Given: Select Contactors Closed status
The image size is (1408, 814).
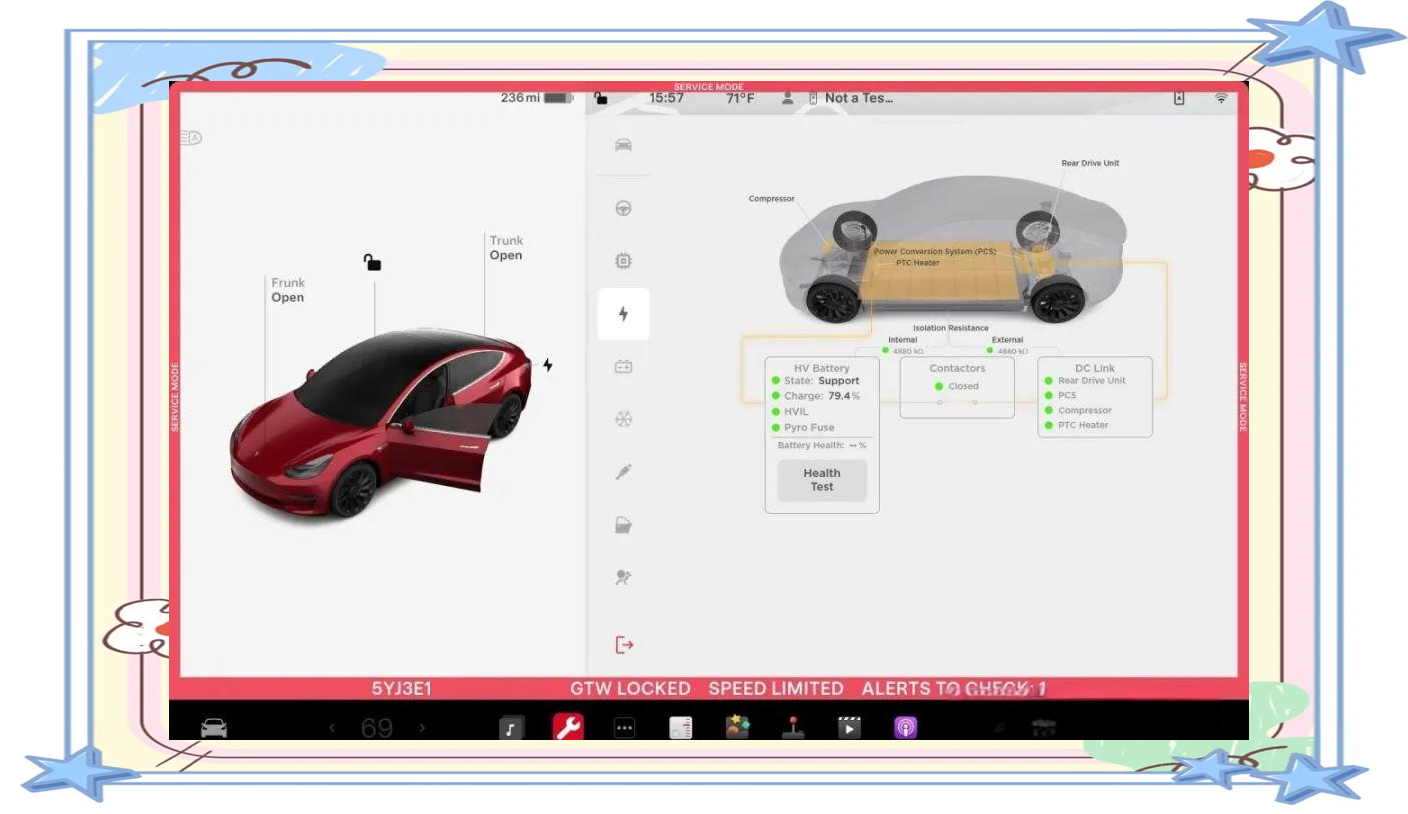Looking at the screenshot, I should (x=957, y=386).
